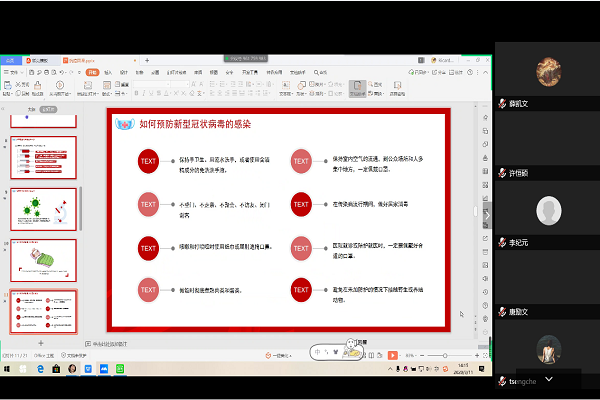Click the zoom out minus button in status bar
600x400 pixels.
(420, 355)
